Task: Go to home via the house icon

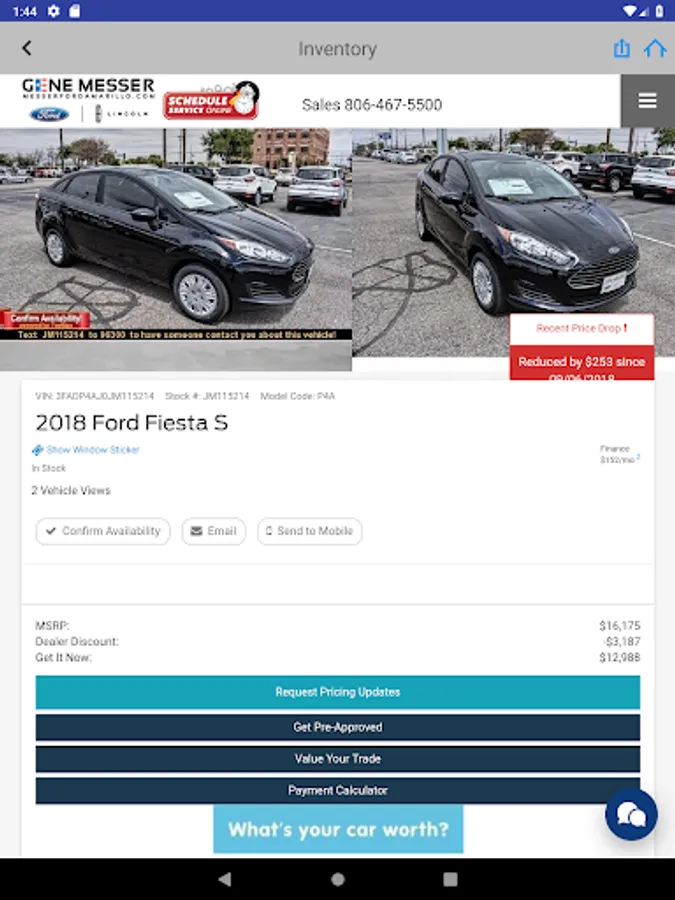Action: coord(655,48)
